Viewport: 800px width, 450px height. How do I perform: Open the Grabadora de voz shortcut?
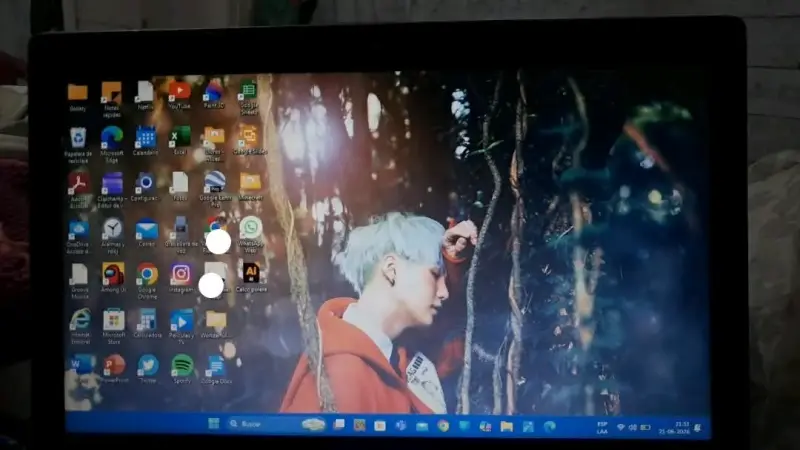point(181,236)
